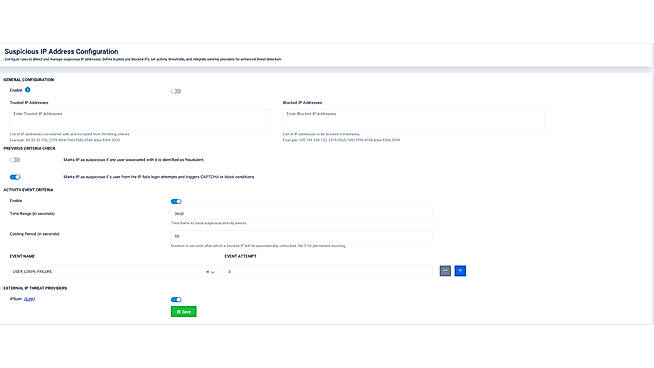Click the green Save button
Screen dimensions: 654x368
click(184, 312)
